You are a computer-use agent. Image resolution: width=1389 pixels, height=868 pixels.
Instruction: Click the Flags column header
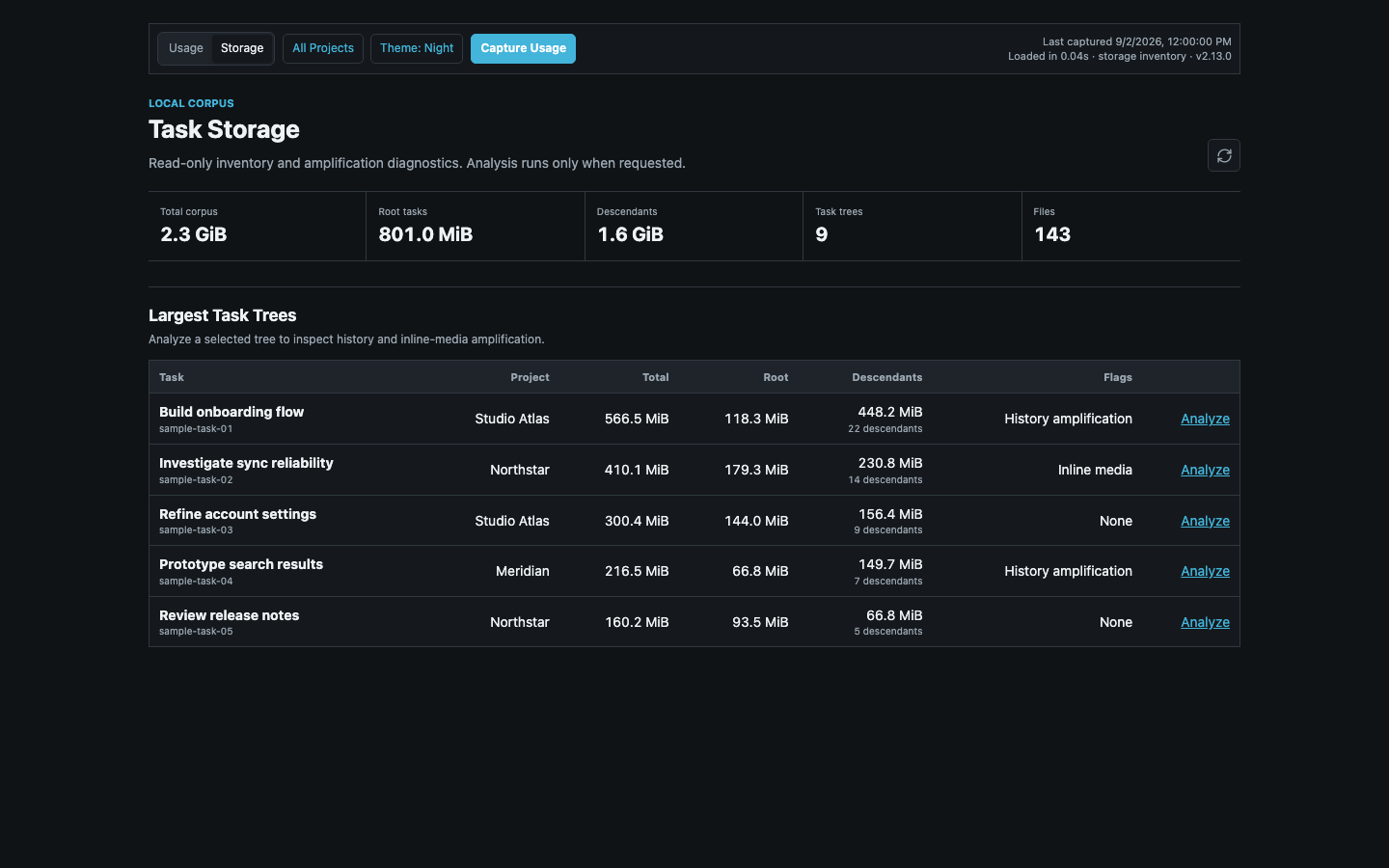pos(1118,377)
